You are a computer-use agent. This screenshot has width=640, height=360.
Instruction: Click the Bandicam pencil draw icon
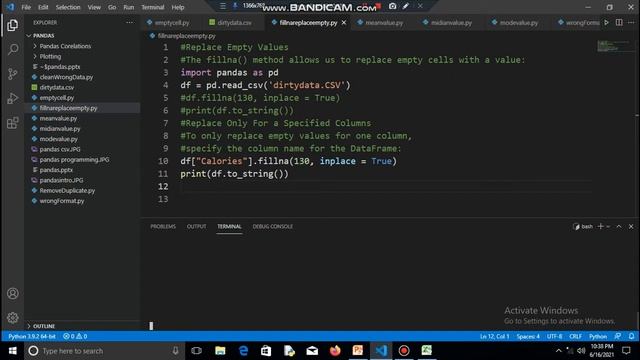pos(406,6)
